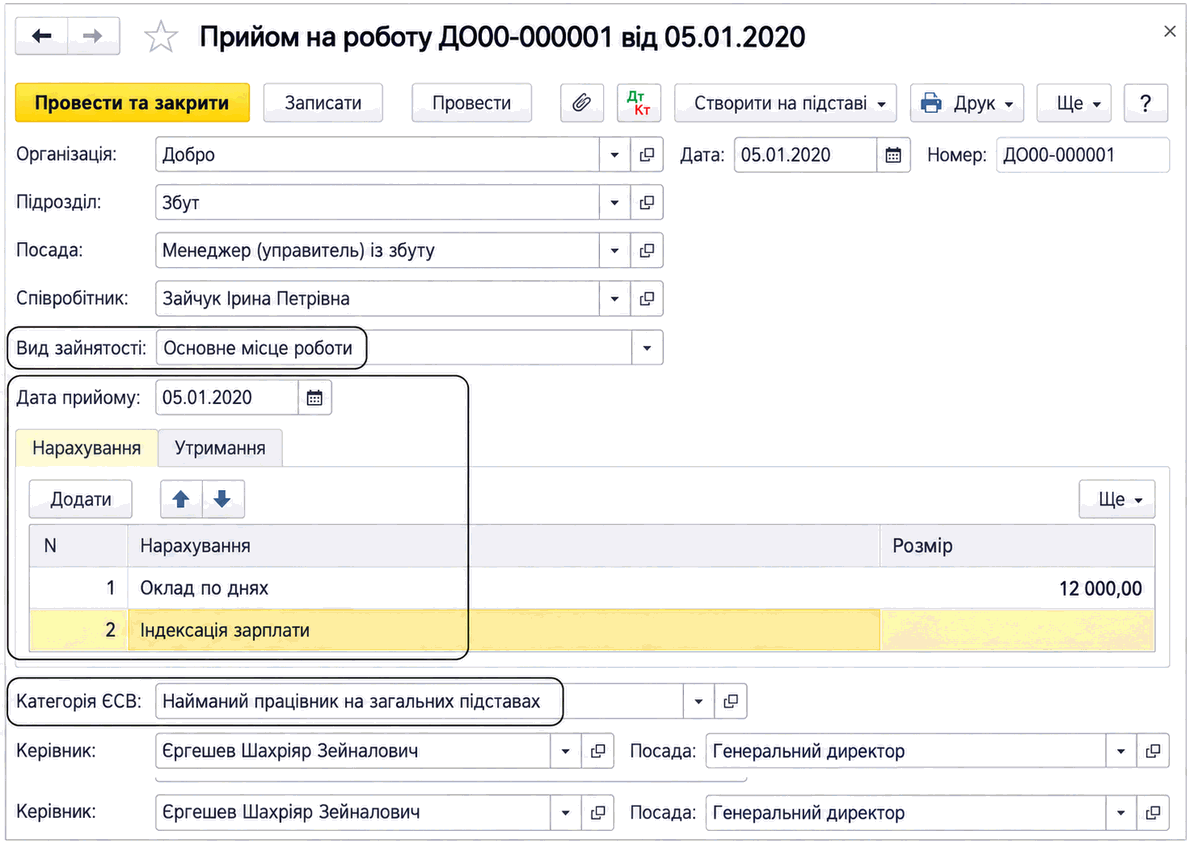Open Підрозділ Збут record link icon
Screen dimensions: 1190x850
coord(647,203)
